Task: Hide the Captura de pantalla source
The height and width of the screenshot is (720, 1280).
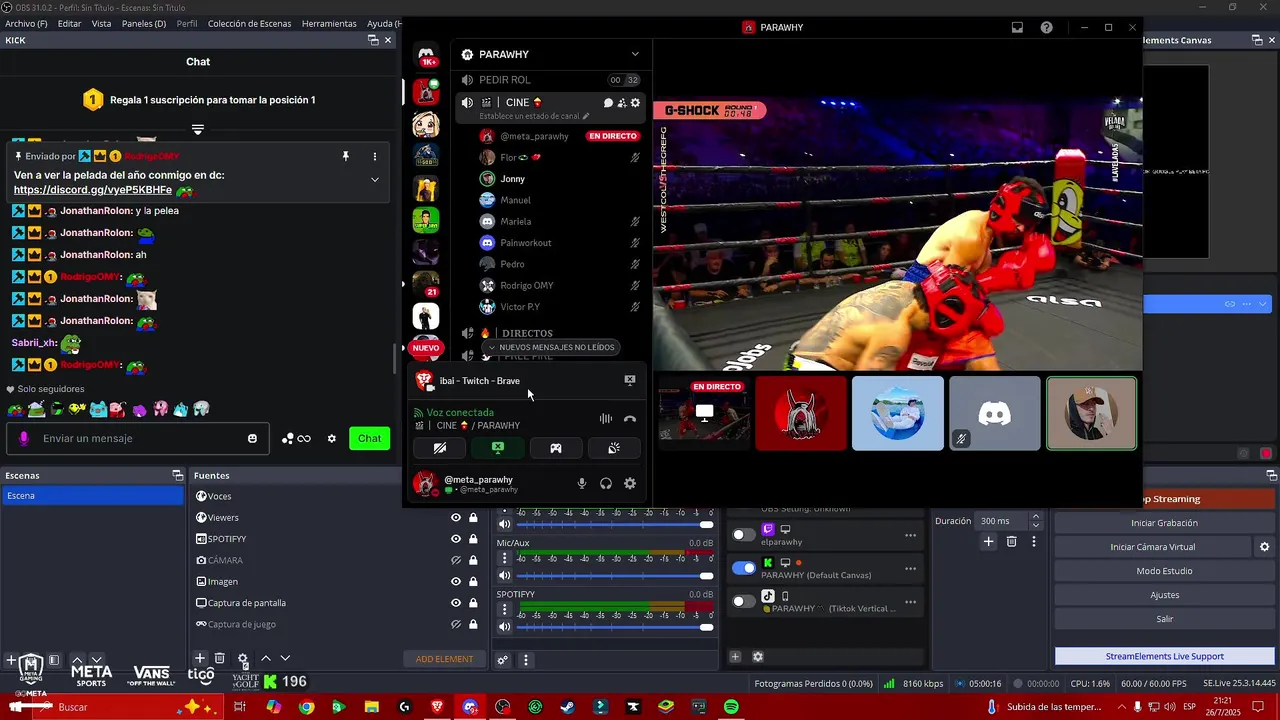Action: (x=456, y=603)
